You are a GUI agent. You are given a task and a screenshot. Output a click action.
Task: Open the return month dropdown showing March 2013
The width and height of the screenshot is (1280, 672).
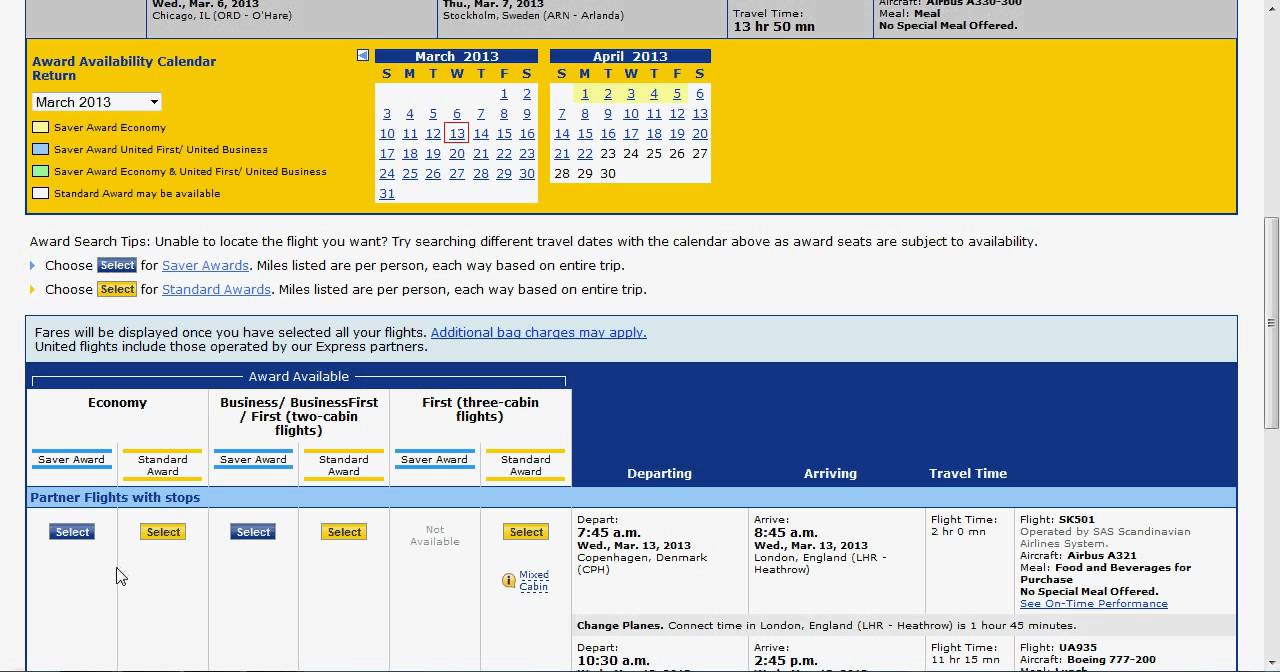click(x=96, y=102)
